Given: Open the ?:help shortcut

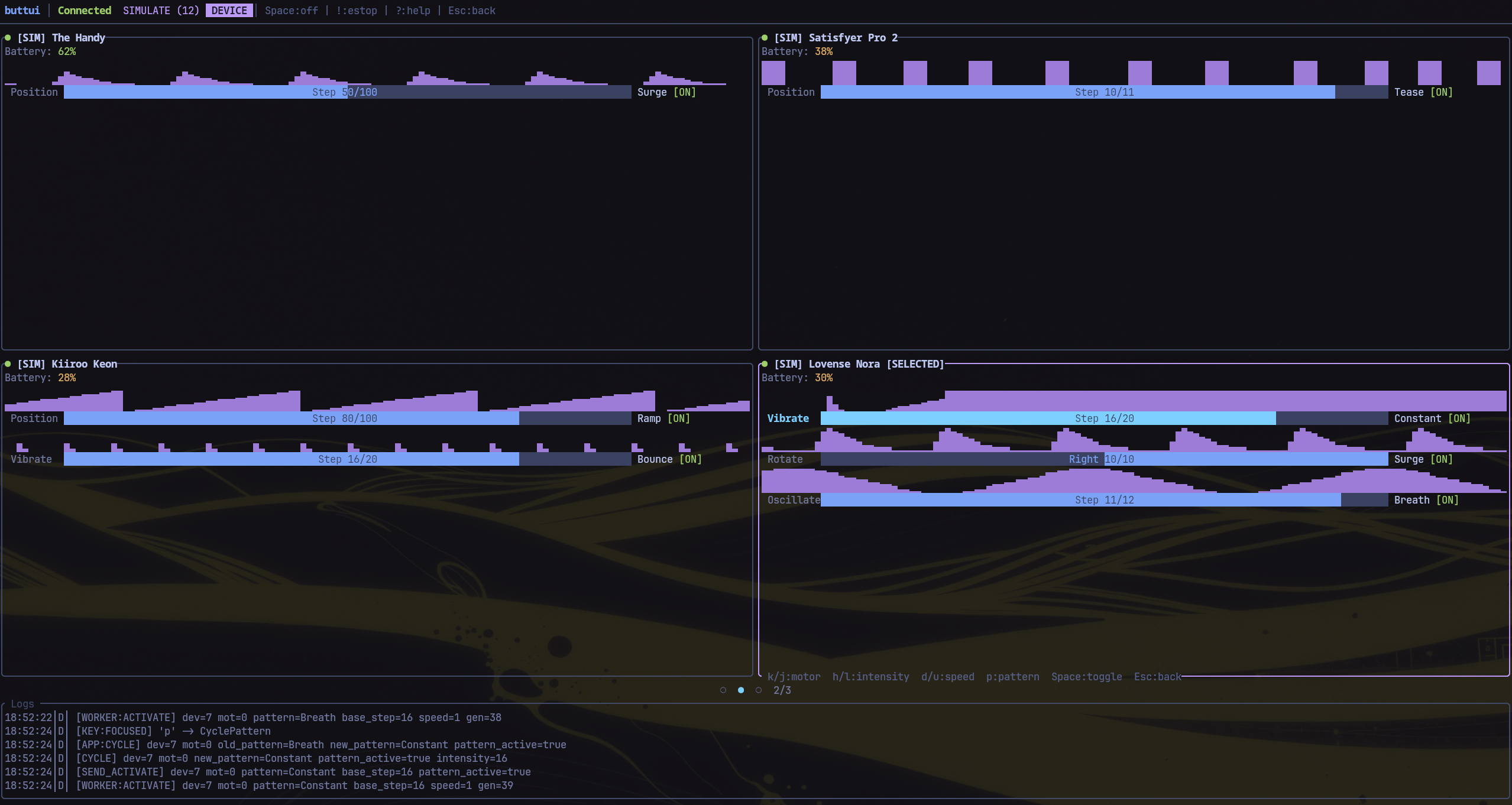Looking at the screenshot, I should click(413, 11).
